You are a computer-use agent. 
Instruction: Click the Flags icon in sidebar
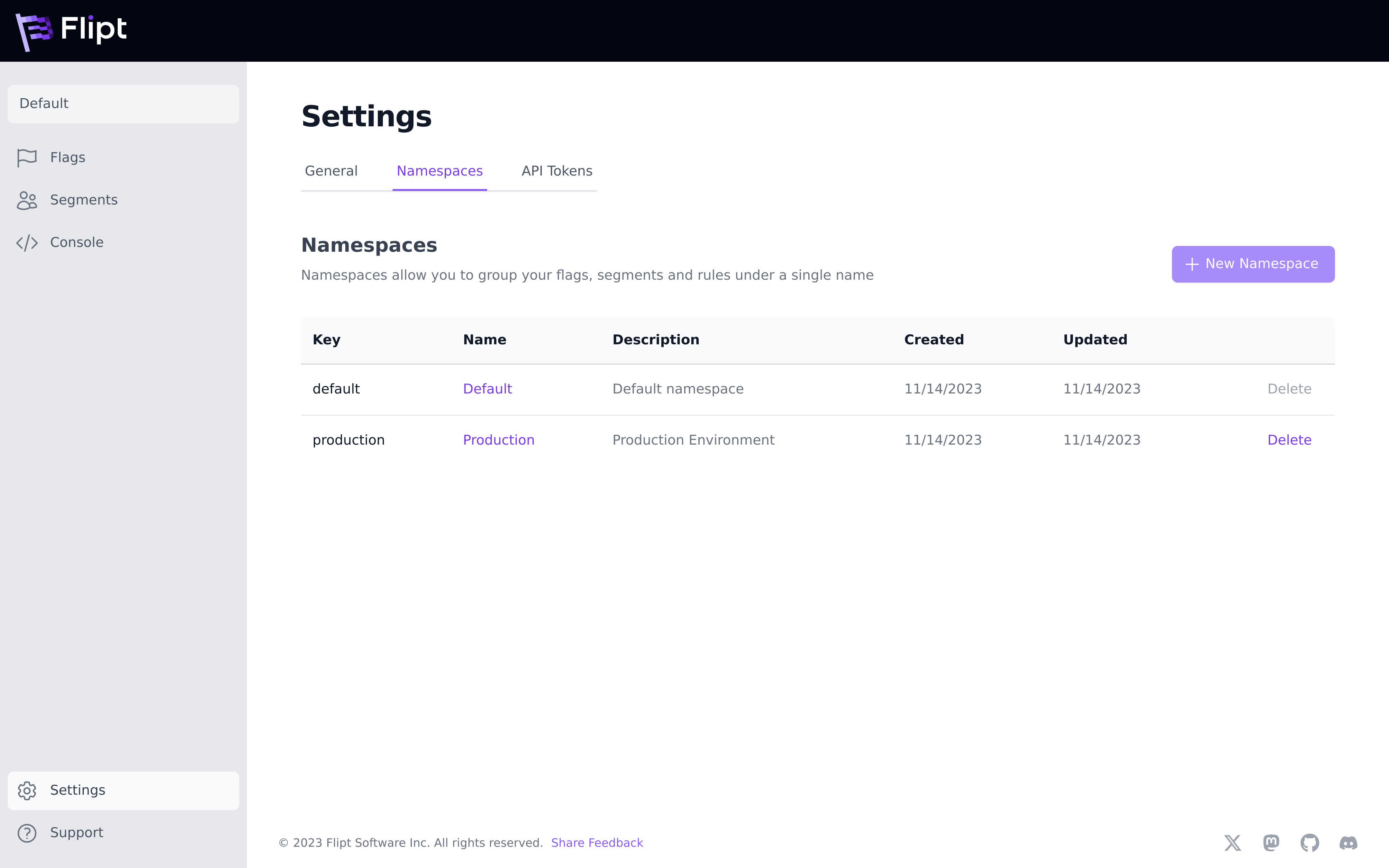27,157
